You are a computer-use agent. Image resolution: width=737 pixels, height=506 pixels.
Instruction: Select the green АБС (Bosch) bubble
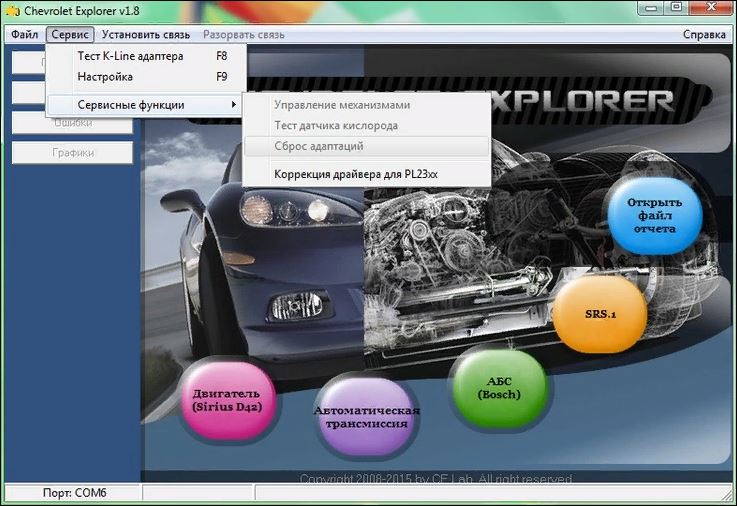pyautogui.click(x=499, y=388)
